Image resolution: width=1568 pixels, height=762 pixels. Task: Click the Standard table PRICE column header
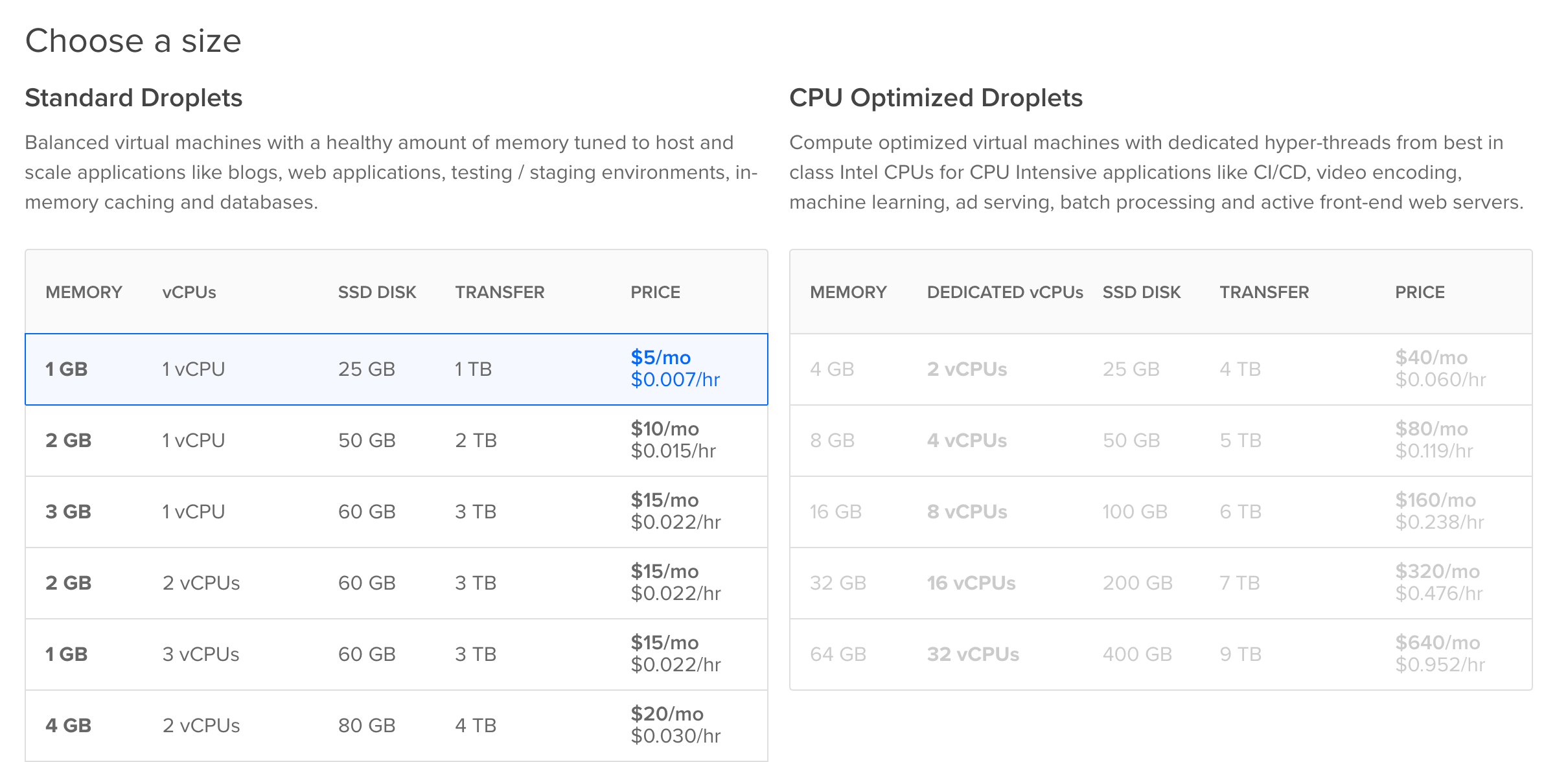click(x=655, y=292)
